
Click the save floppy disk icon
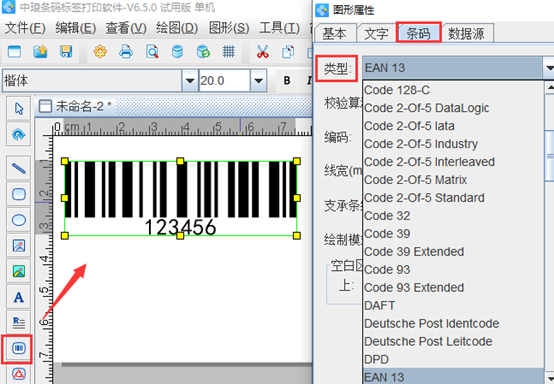(66, 52)
